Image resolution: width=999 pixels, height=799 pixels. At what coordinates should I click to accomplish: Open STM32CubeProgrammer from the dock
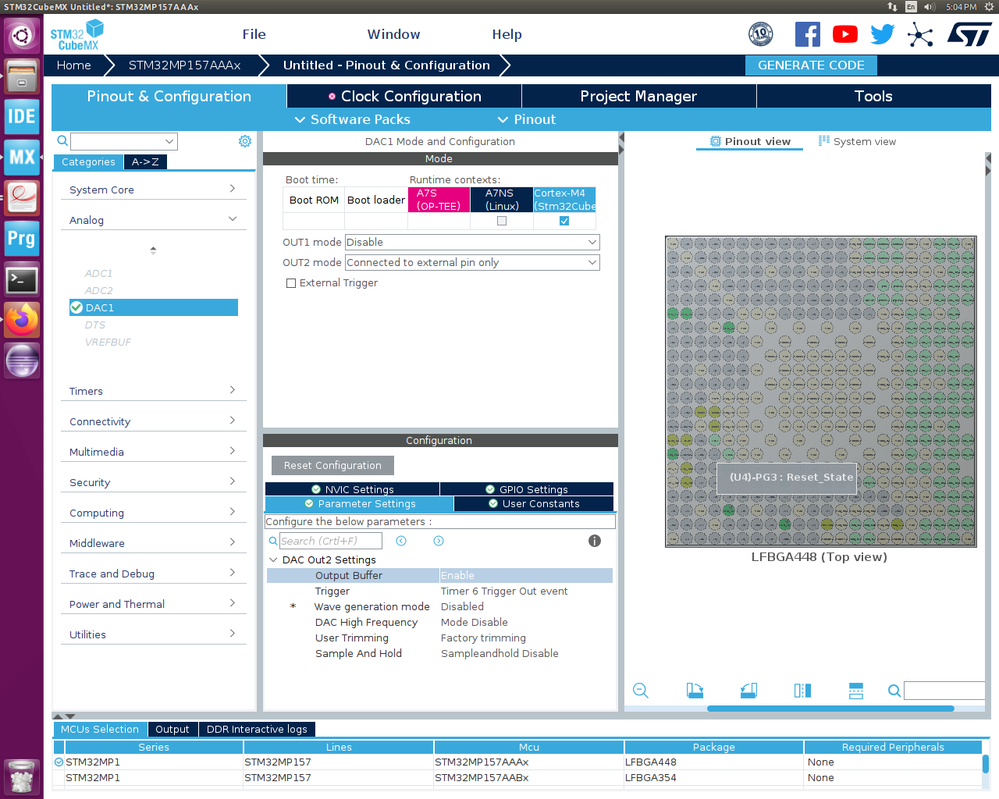pyautogui.click(x=22, y=238)
